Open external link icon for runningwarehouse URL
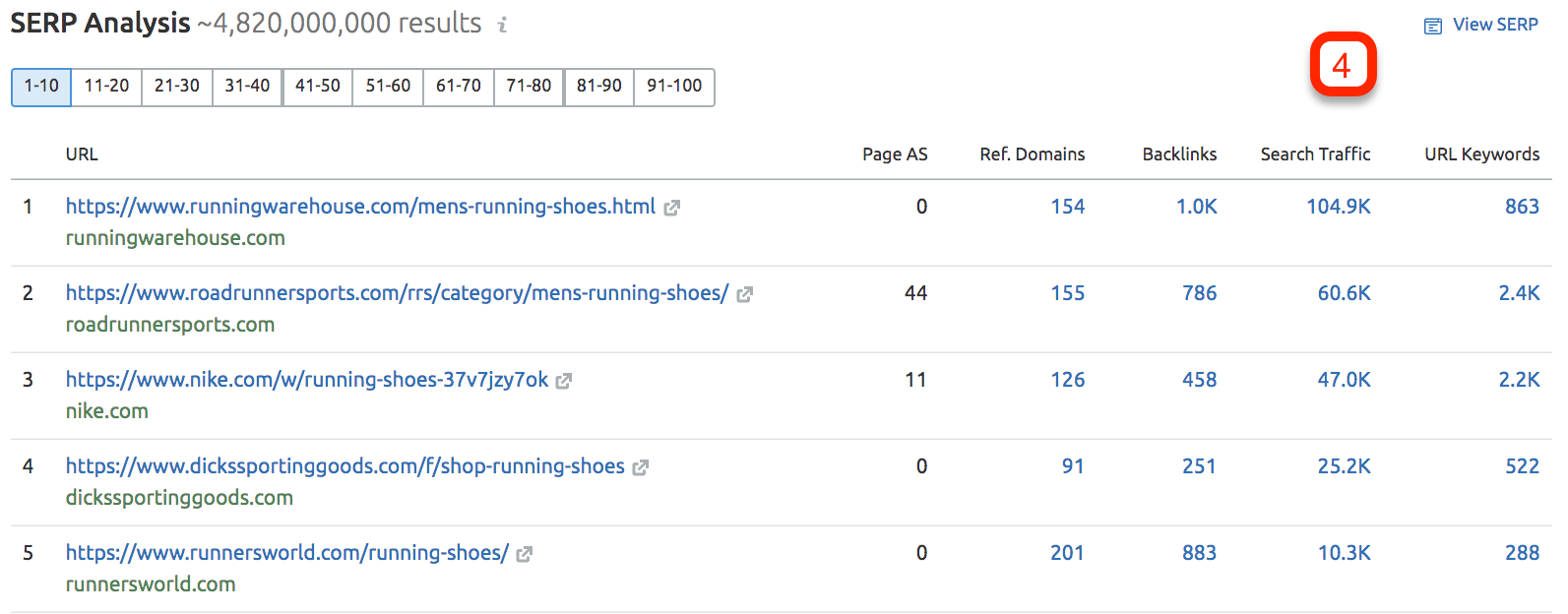 [x=671, y=208]
